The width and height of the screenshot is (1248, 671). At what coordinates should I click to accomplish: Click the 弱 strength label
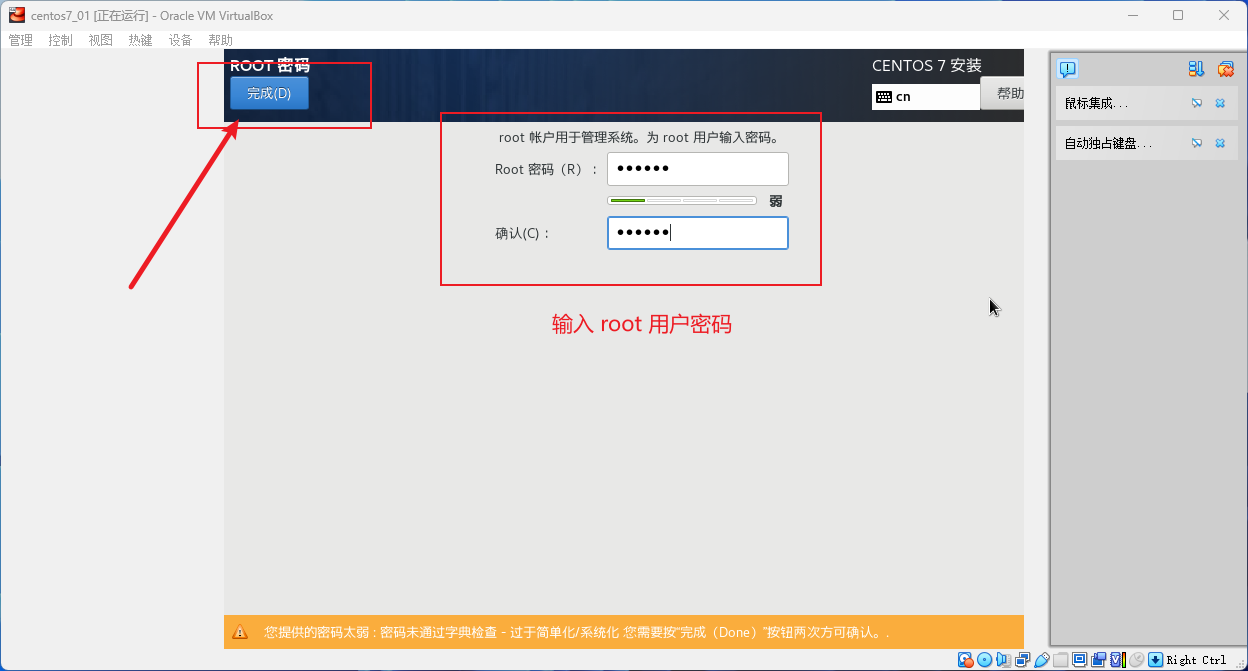(x=776, y=201)
